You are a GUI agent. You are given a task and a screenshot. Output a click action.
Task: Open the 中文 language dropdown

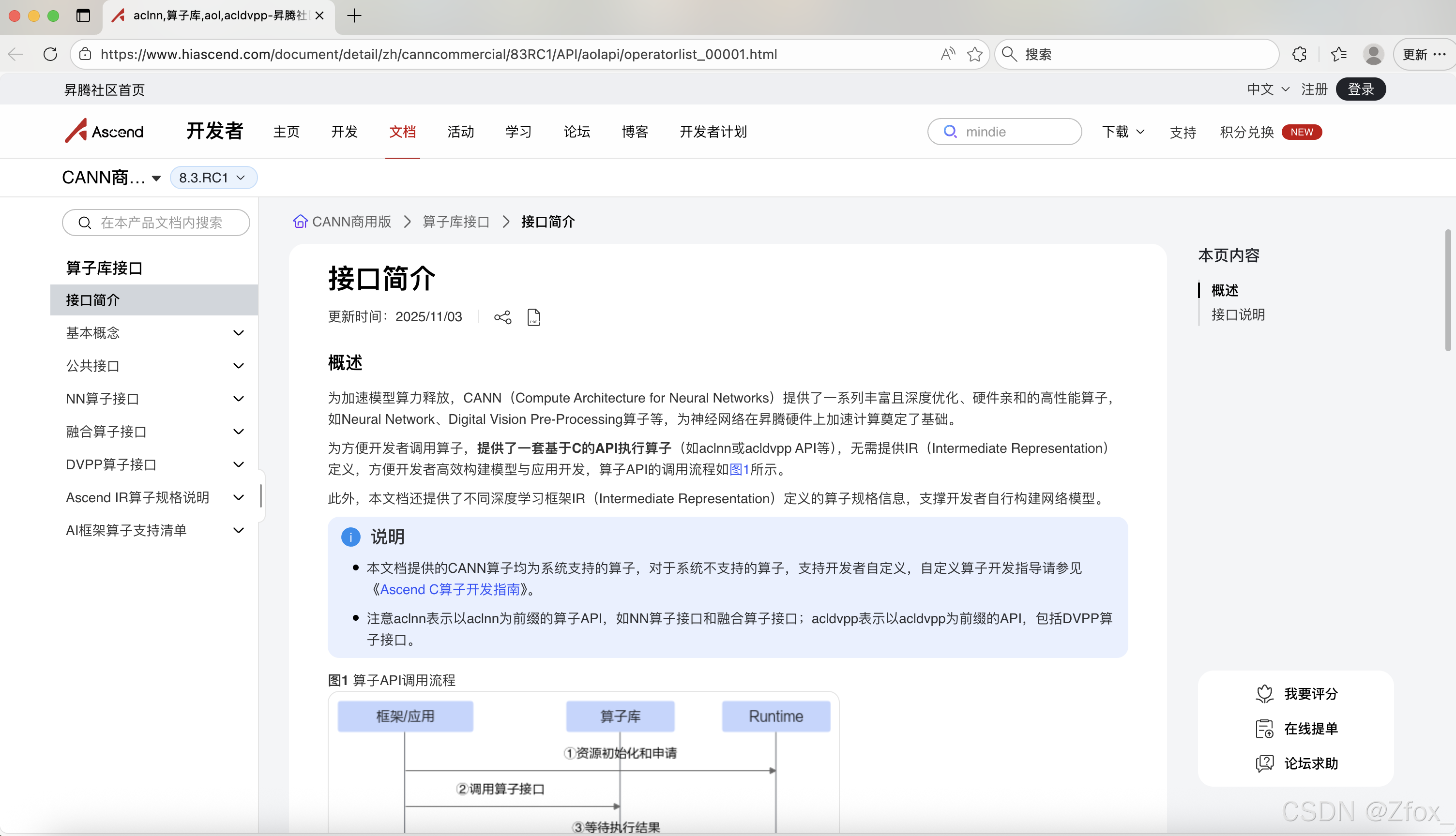tap(1266, 89)
